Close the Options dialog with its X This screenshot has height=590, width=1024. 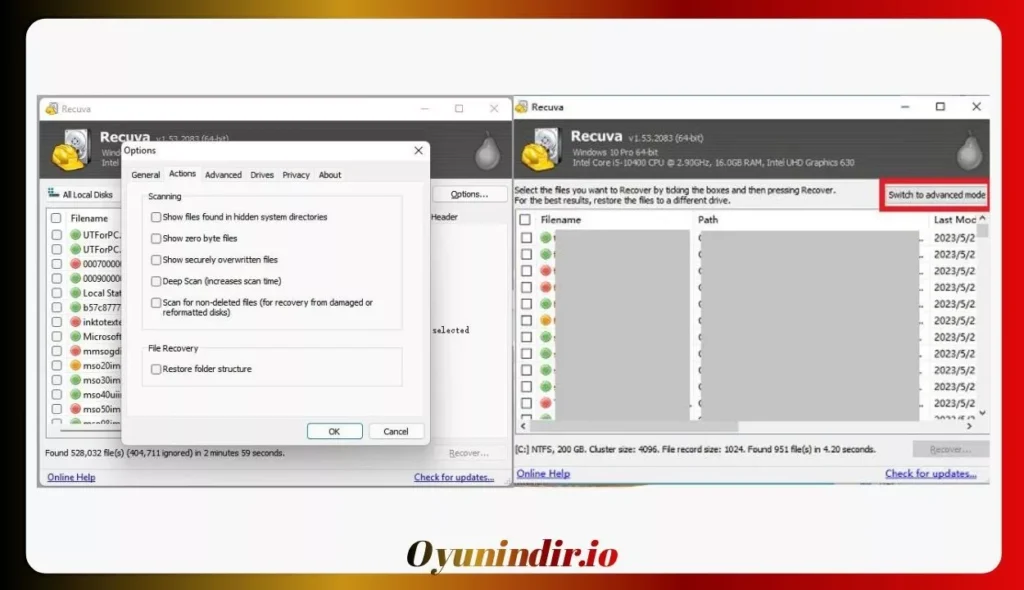click(x=419, y=150)
